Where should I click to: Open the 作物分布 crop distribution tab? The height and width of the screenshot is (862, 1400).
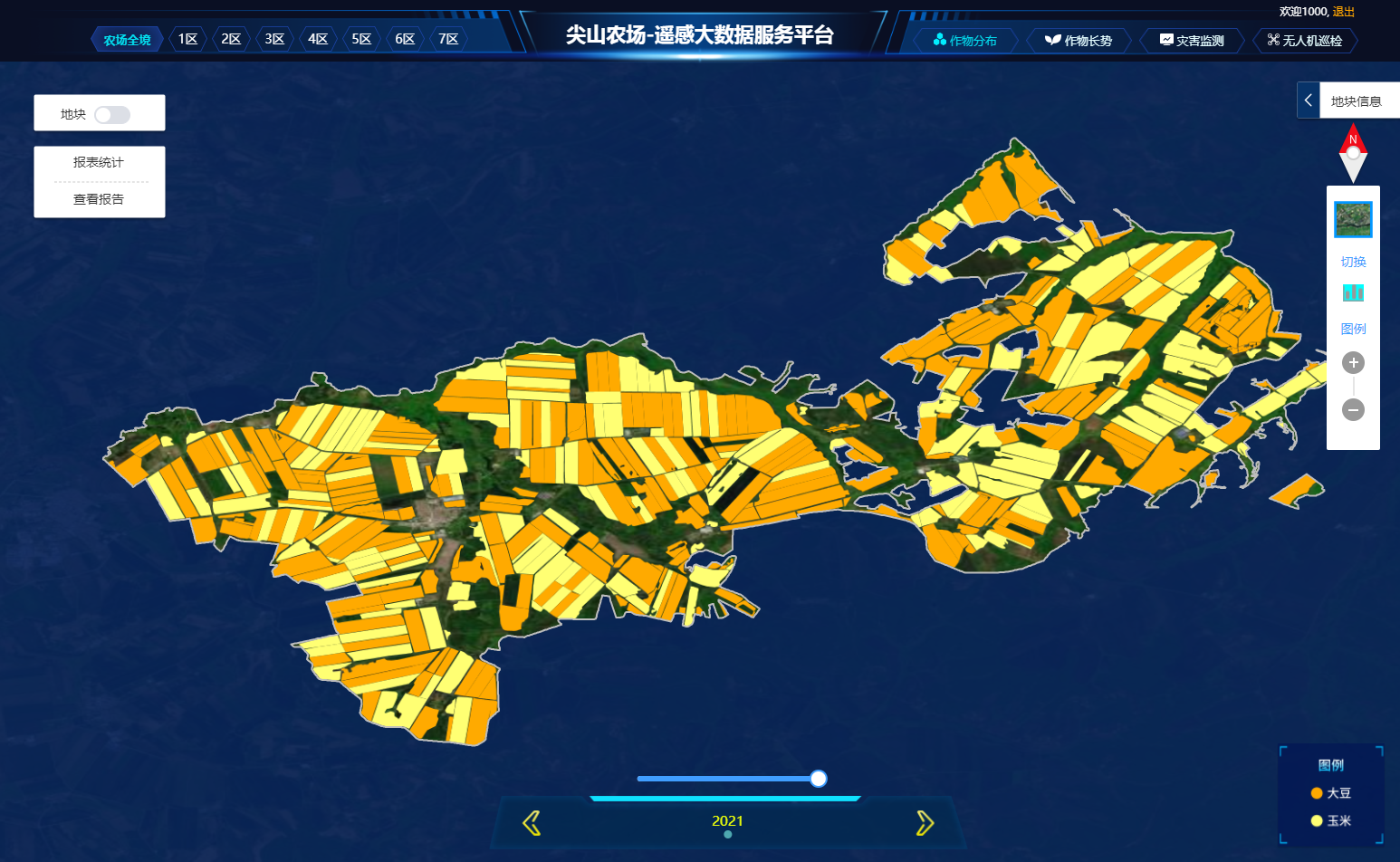[x=965, y=41]
